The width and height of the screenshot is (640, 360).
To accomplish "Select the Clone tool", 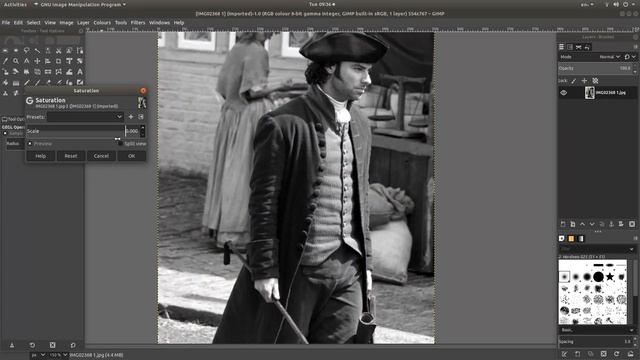I will coord(5,93).
